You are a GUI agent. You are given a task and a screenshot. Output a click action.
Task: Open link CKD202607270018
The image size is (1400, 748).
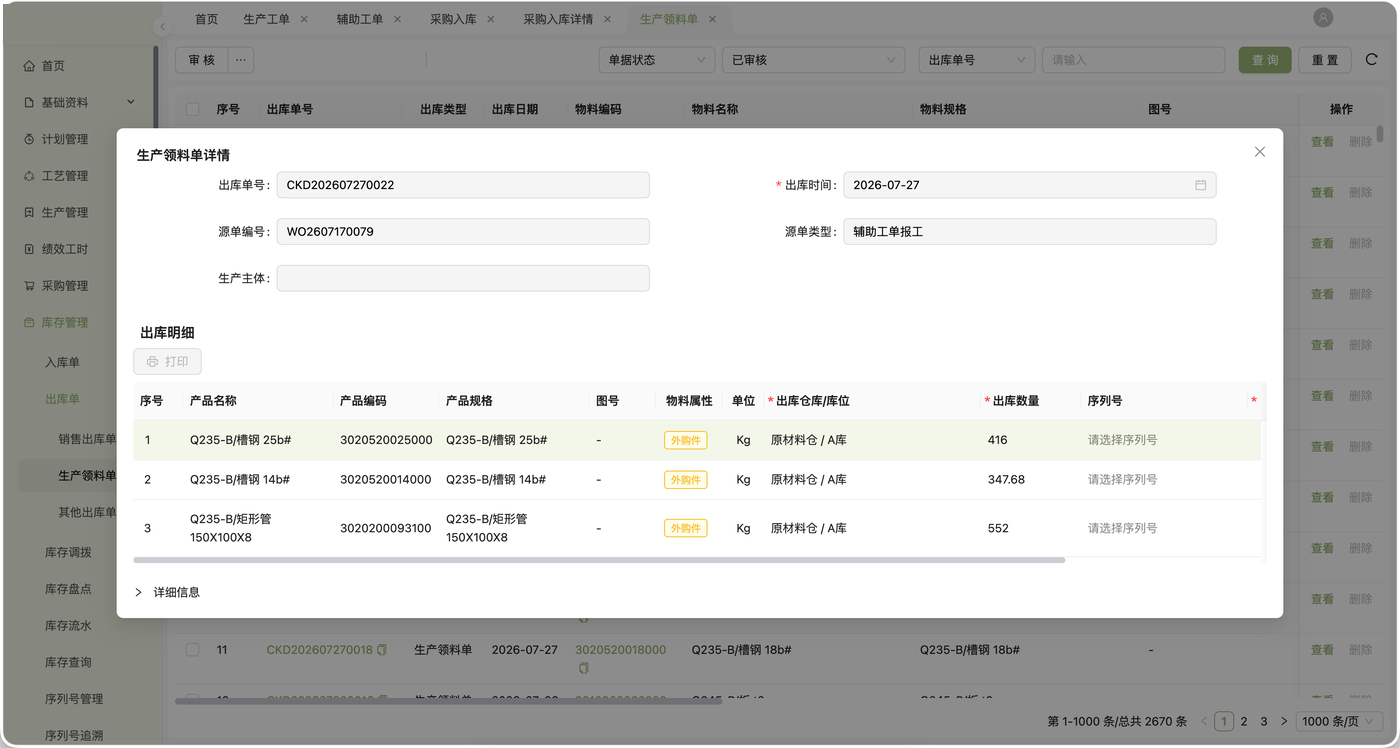pyautogui.click(x=320, y=650)
